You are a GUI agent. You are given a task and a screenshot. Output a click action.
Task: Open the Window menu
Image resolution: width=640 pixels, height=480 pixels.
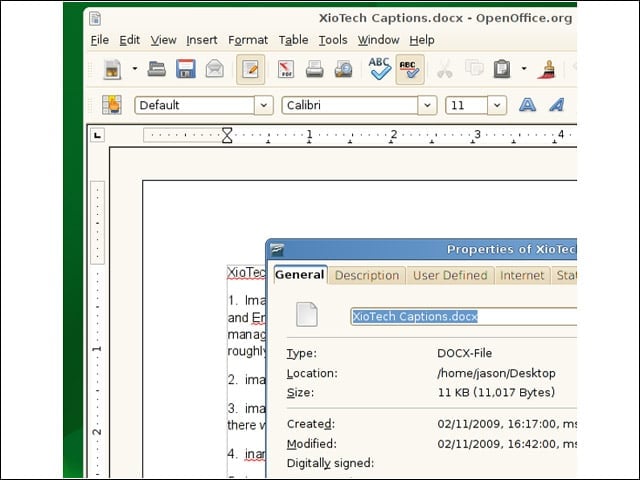point(378,40)
